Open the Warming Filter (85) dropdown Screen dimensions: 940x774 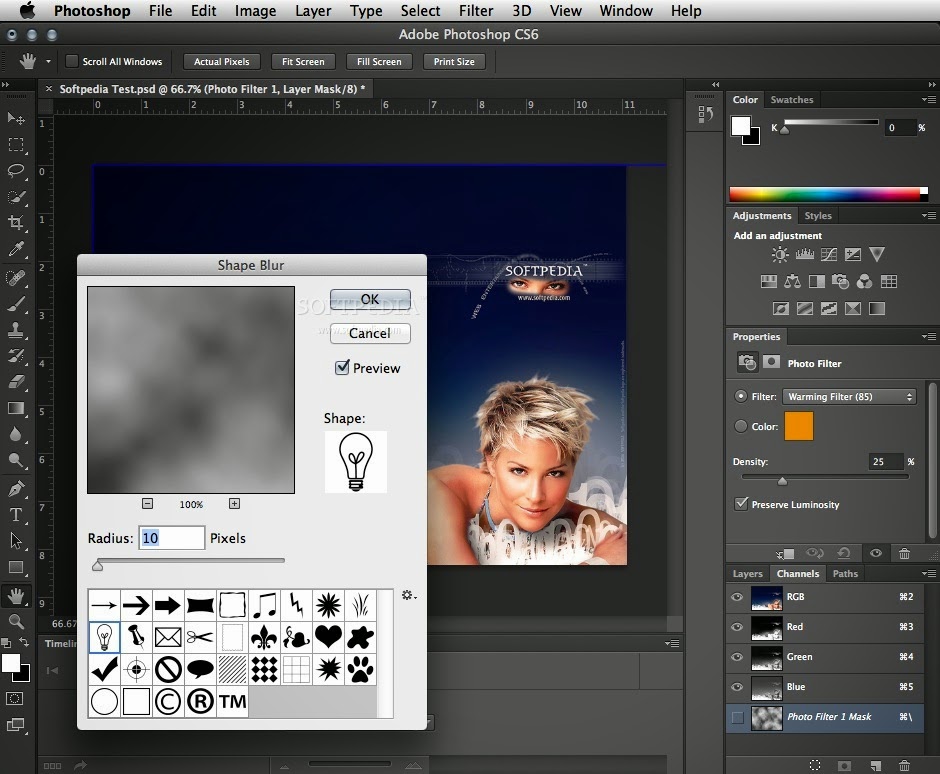coord(849,397)
